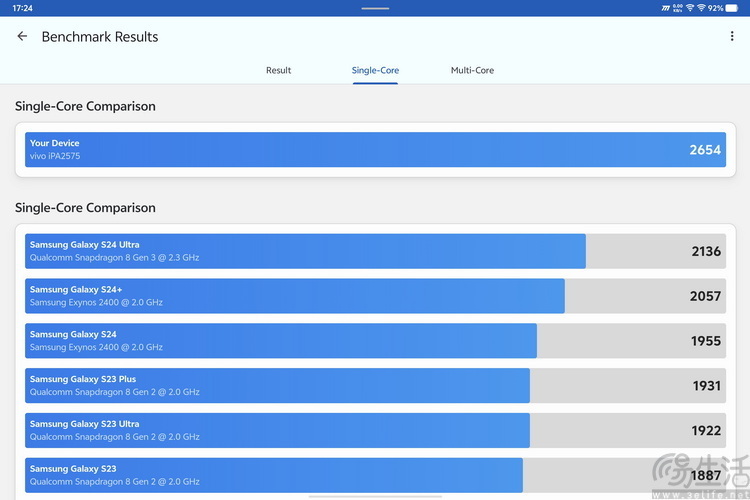Tap the 2654 score on Your Device
This screenshot has width=750, height=500.
pyautogui.click(x=705, y=150)
